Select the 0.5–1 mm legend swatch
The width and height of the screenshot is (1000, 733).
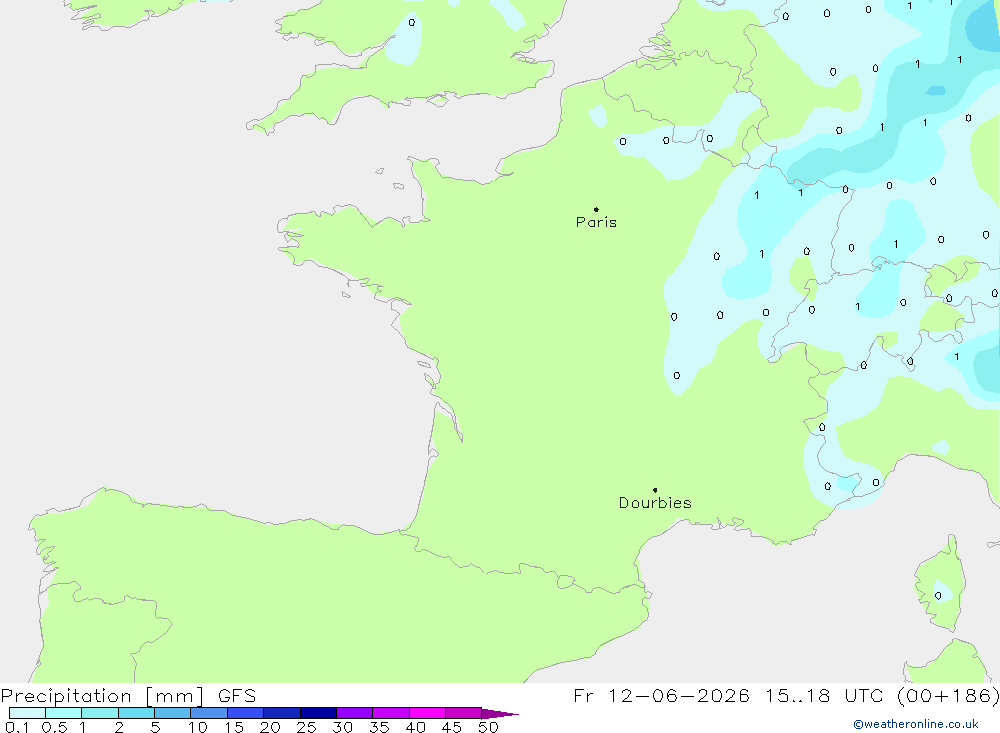click(x=64, y=713)
